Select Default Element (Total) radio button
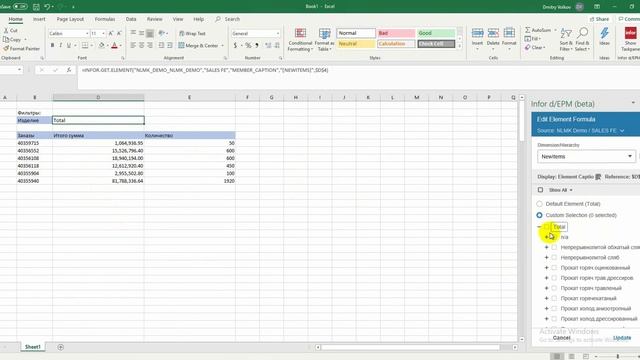 tap(539, 204)
